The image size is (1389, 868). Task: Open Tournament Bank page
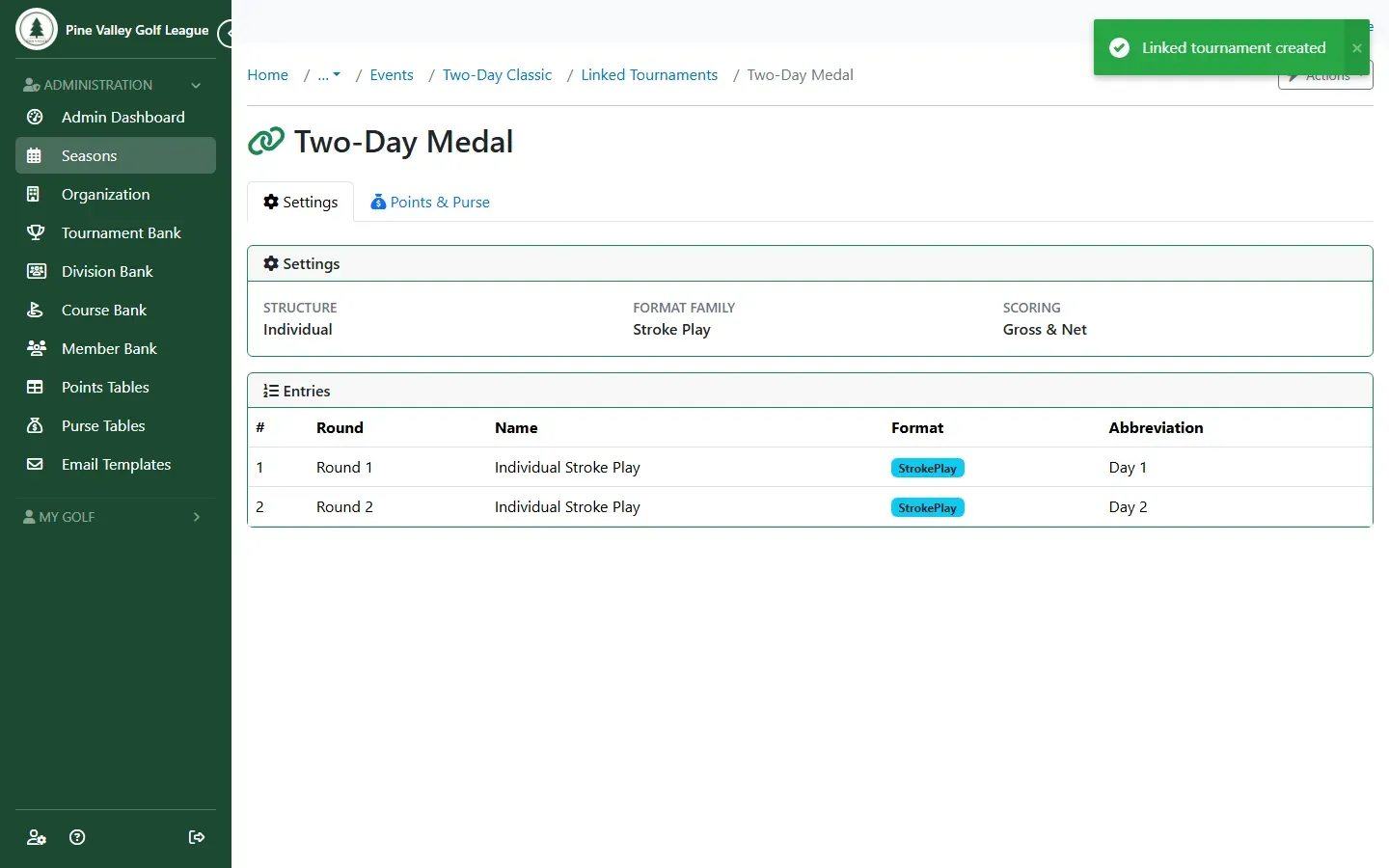point(116,232)
